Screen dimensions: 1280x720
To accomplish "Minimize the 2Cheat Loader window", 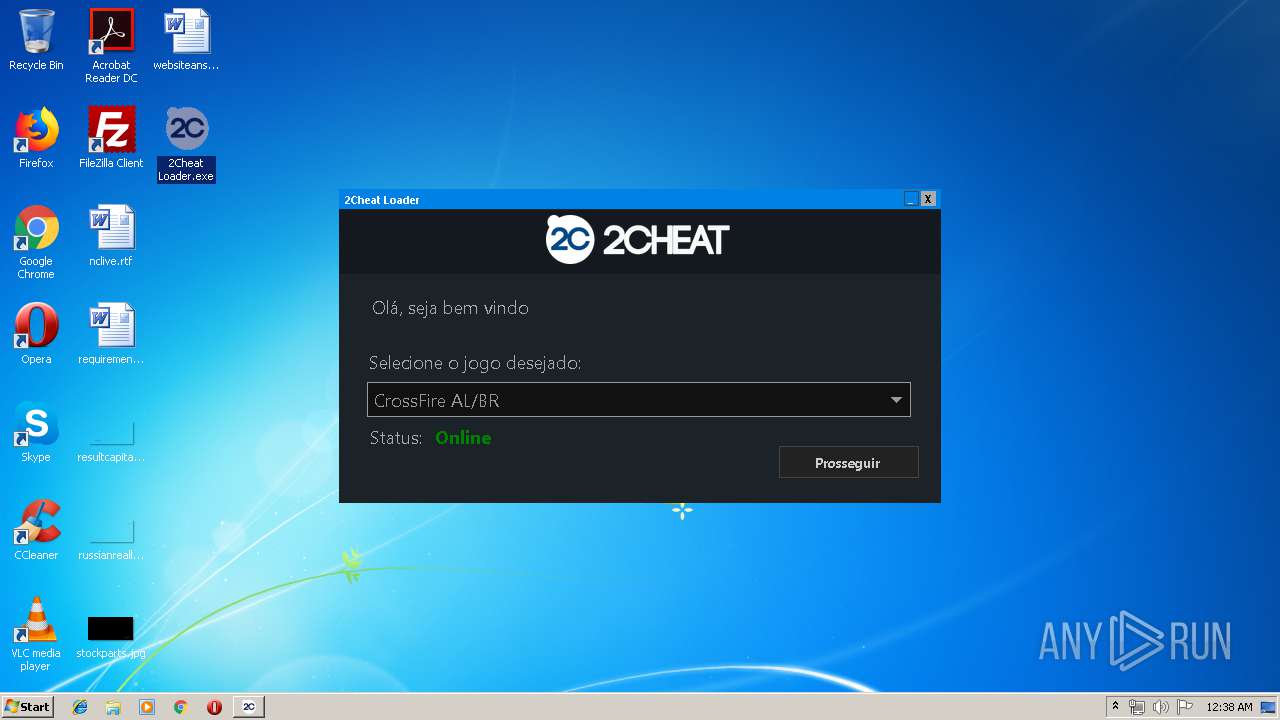I will (911, 199).
